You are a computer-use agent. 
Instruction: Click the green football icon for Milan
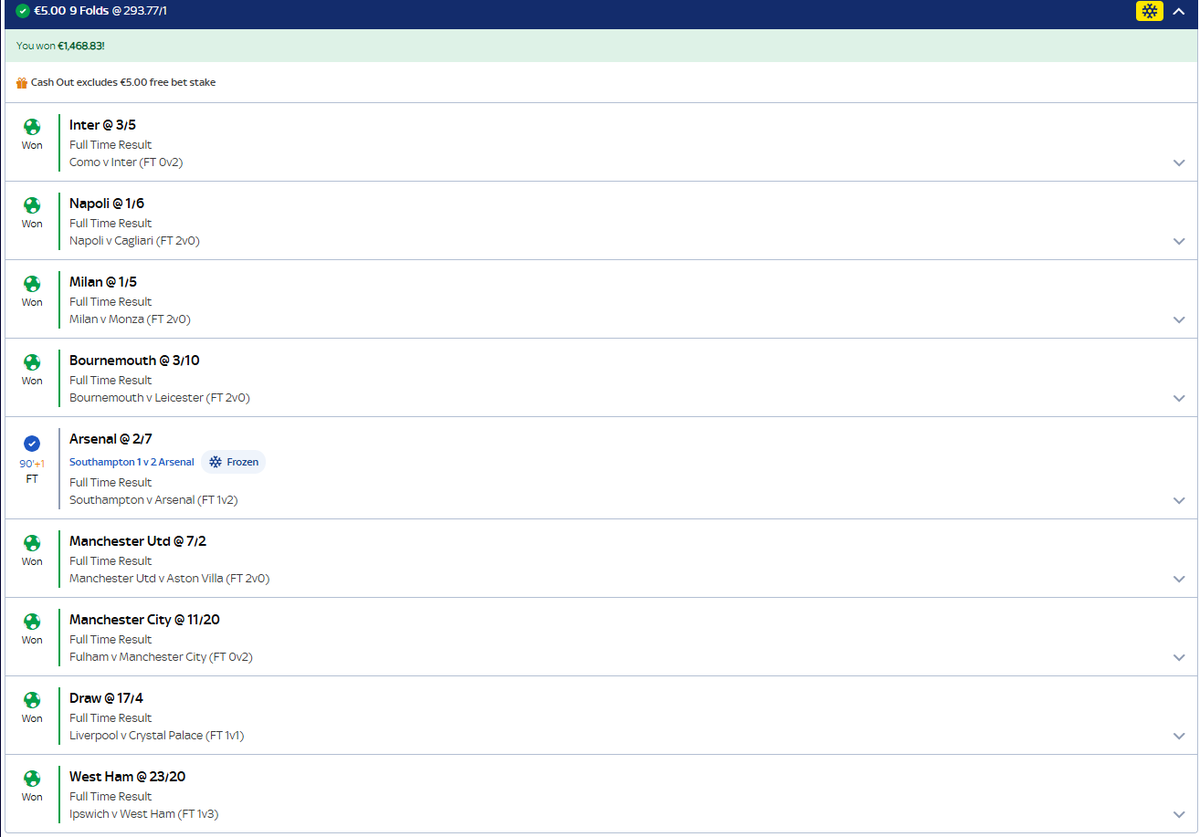32,283
